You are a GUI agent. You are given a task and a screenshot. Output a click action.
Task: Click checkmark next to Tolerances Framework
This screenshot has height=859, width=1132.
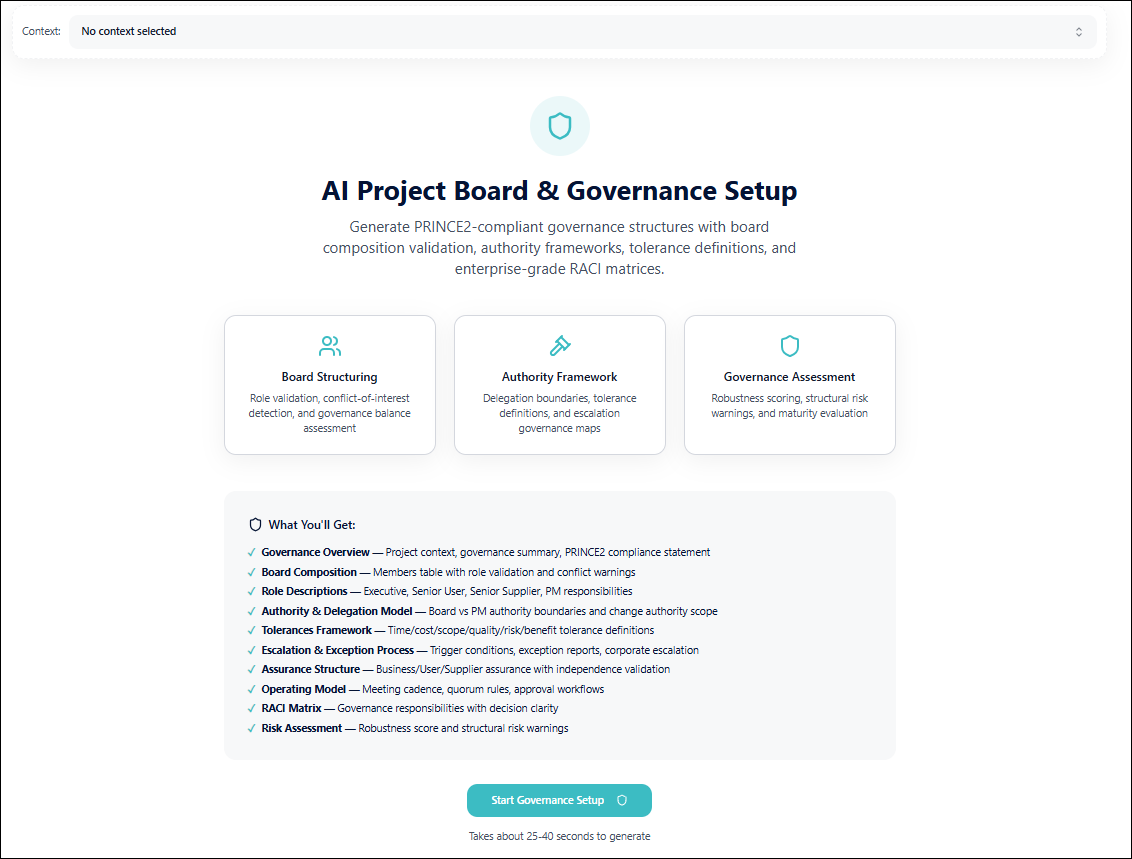[x=251, y=630]
